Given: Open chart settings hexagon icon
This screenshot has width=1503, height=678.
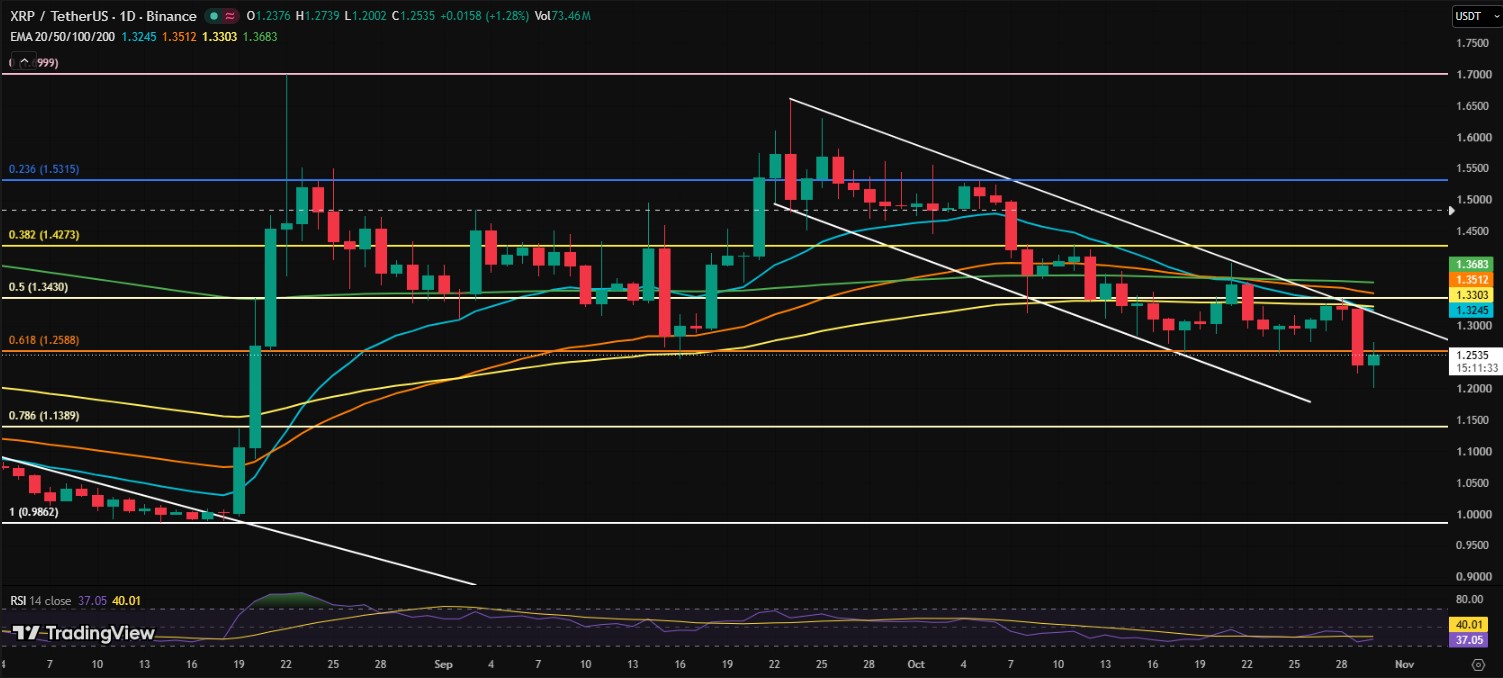Looking at the screenshot, I should (x=1478, y=663).
